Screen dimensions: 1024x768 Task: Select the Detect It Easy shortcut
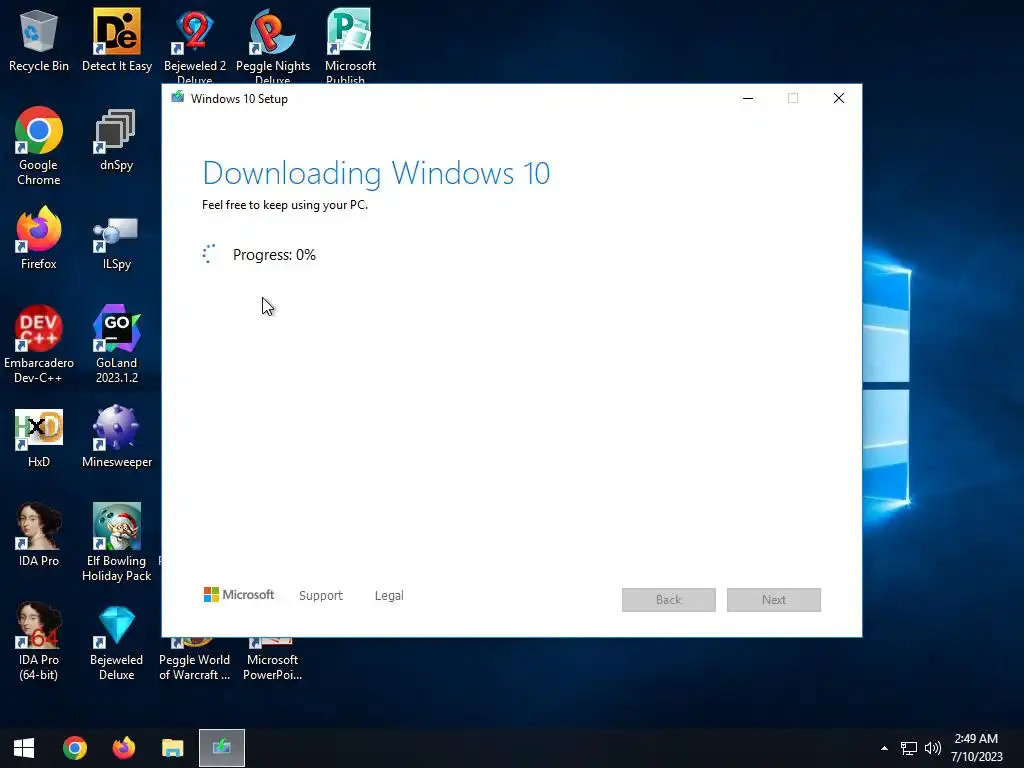click(x=117, y=40)
